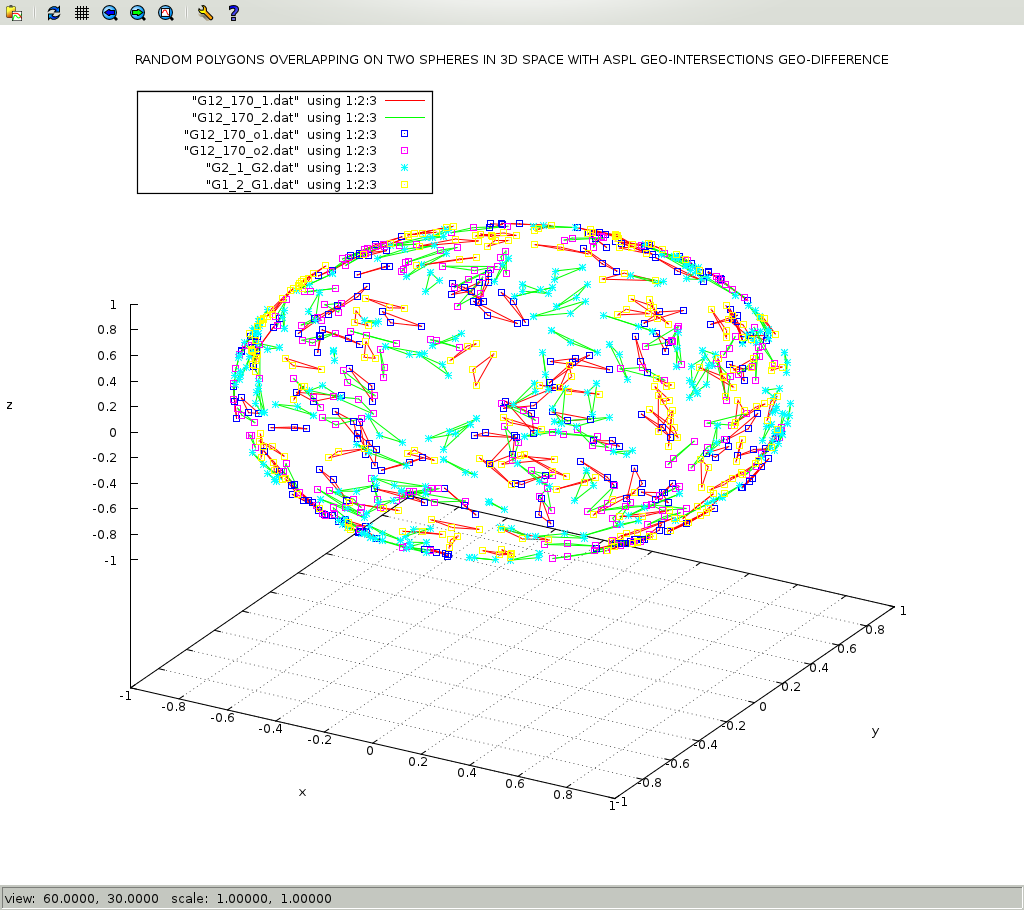Autoscale the plot with magnifier icon
The image size is (1024, 910).
(166, 13)
